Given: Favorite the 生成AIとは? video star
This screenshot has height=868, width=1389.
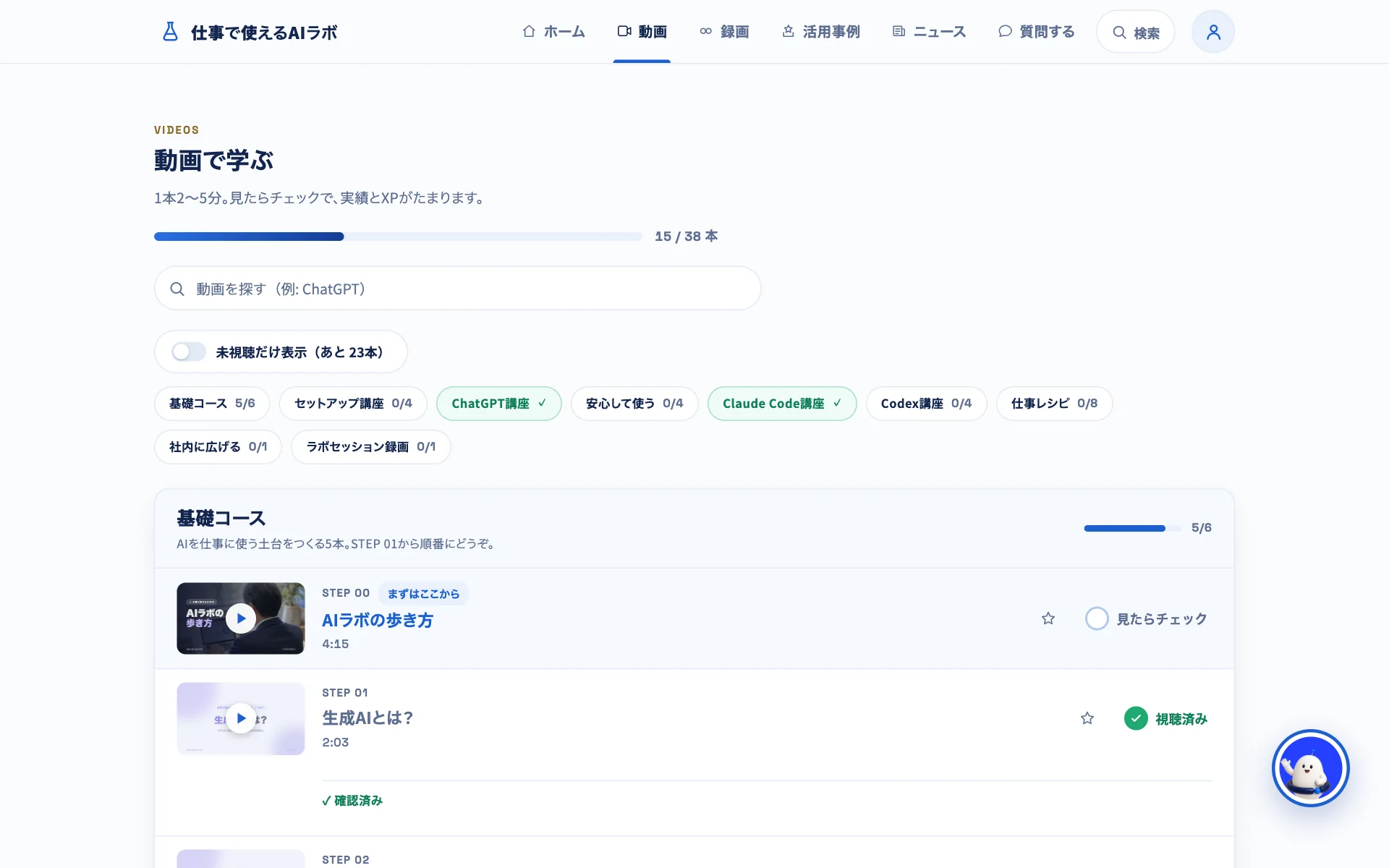Looking at the screenshot, I should tap(1087, 718).
